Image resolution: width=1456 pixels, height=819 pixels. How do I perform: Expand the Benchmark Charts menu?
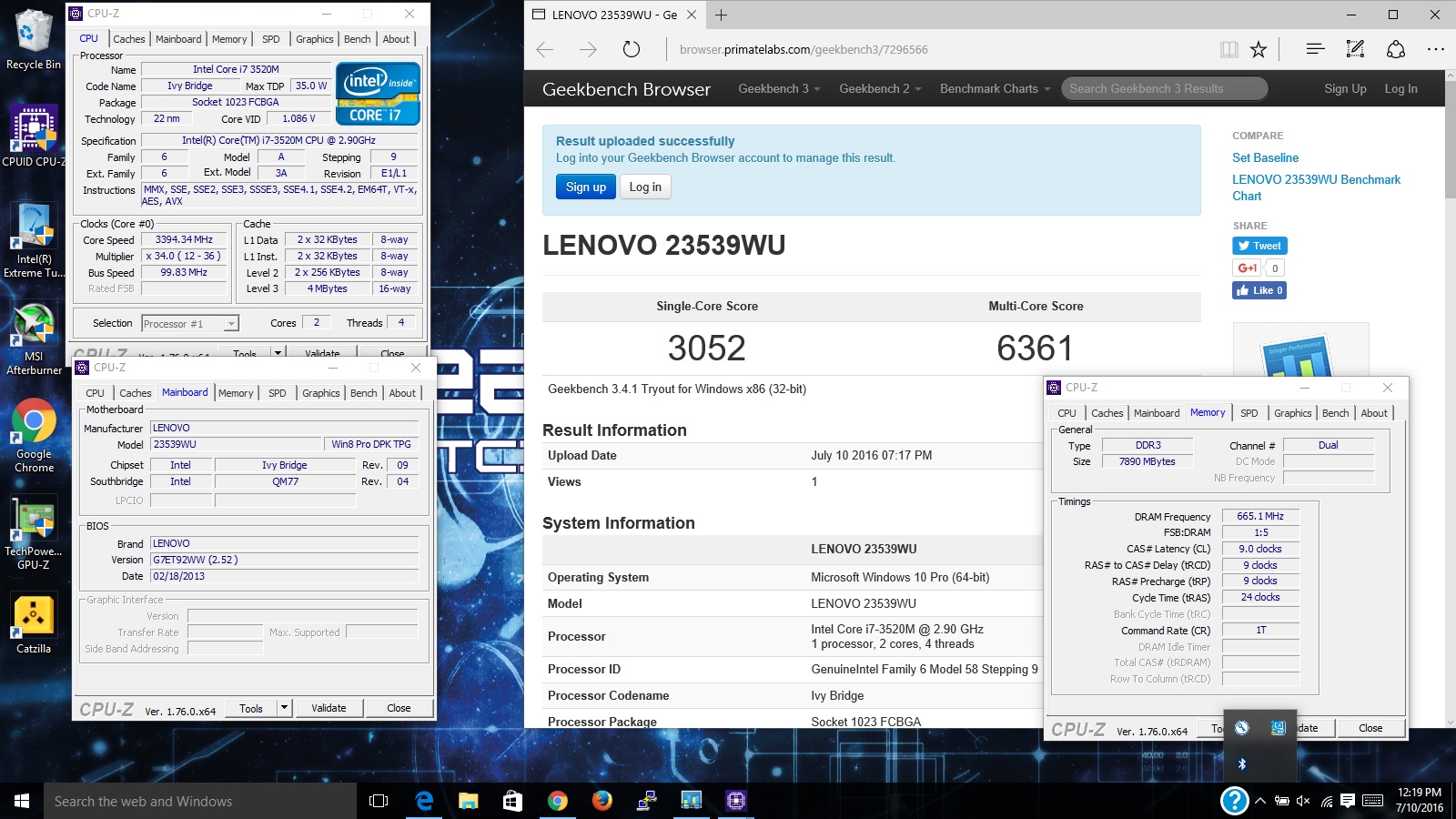[995, 88]
